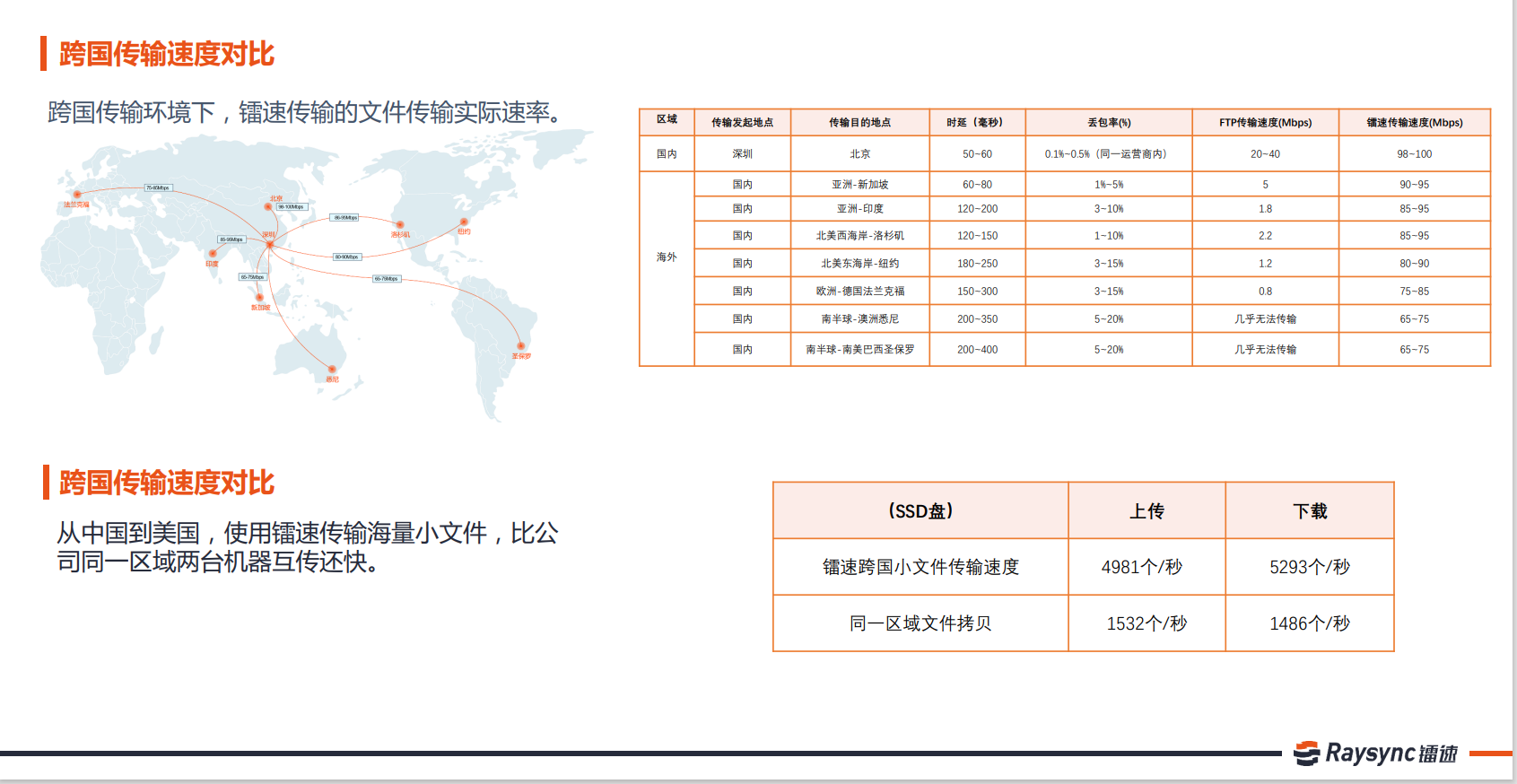
Task: Click the 1486个/秒 download value
Action: 1310,623
